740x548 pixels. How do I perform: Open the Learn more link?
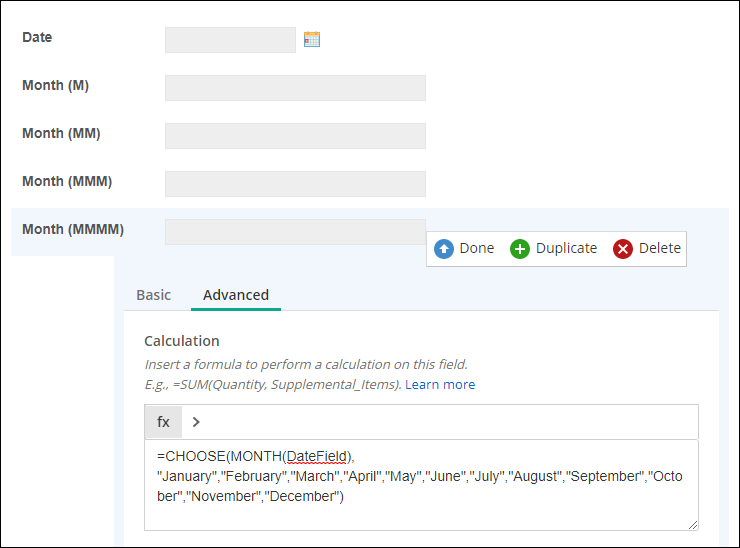(440, 385)
